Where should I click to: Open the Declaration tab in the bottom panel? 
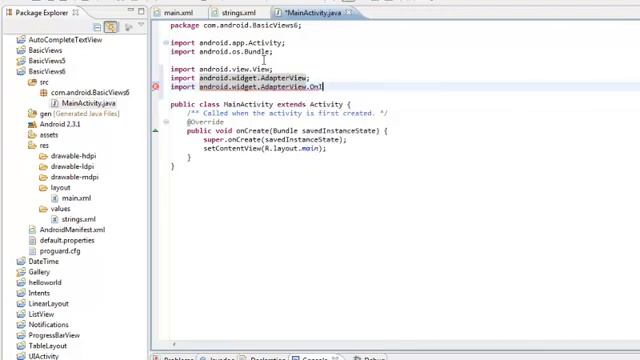click(264, 358)
